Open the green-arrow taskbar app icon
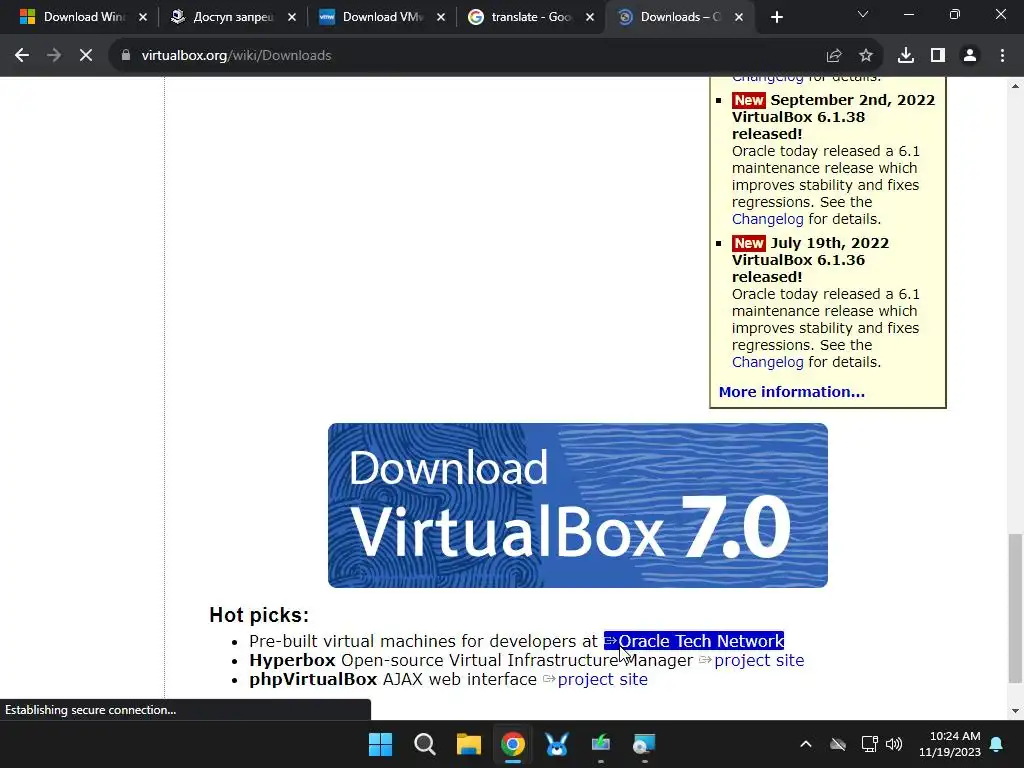Image resolution: width=1024 pixels, height=768 pixels. pos(601,744)
